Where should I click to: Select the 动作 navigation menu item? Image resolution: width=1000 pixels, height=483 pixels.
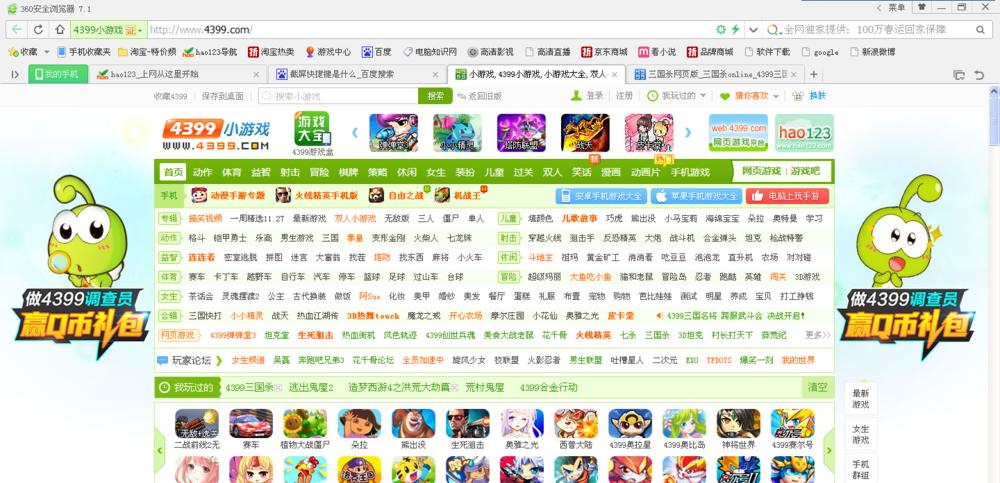click(202, 172)
